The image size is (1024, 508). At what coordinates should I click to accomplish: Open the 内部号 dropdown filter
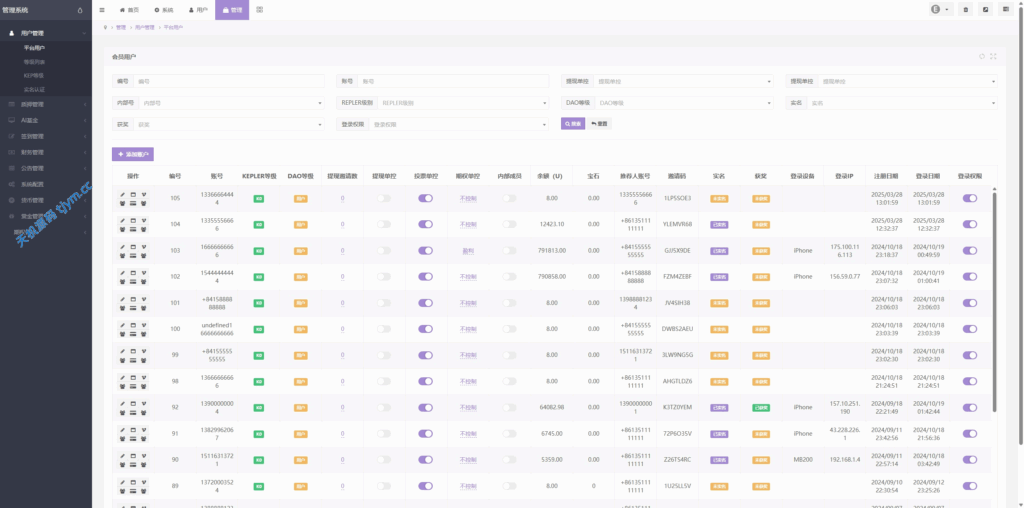click(x=230, y=102)
